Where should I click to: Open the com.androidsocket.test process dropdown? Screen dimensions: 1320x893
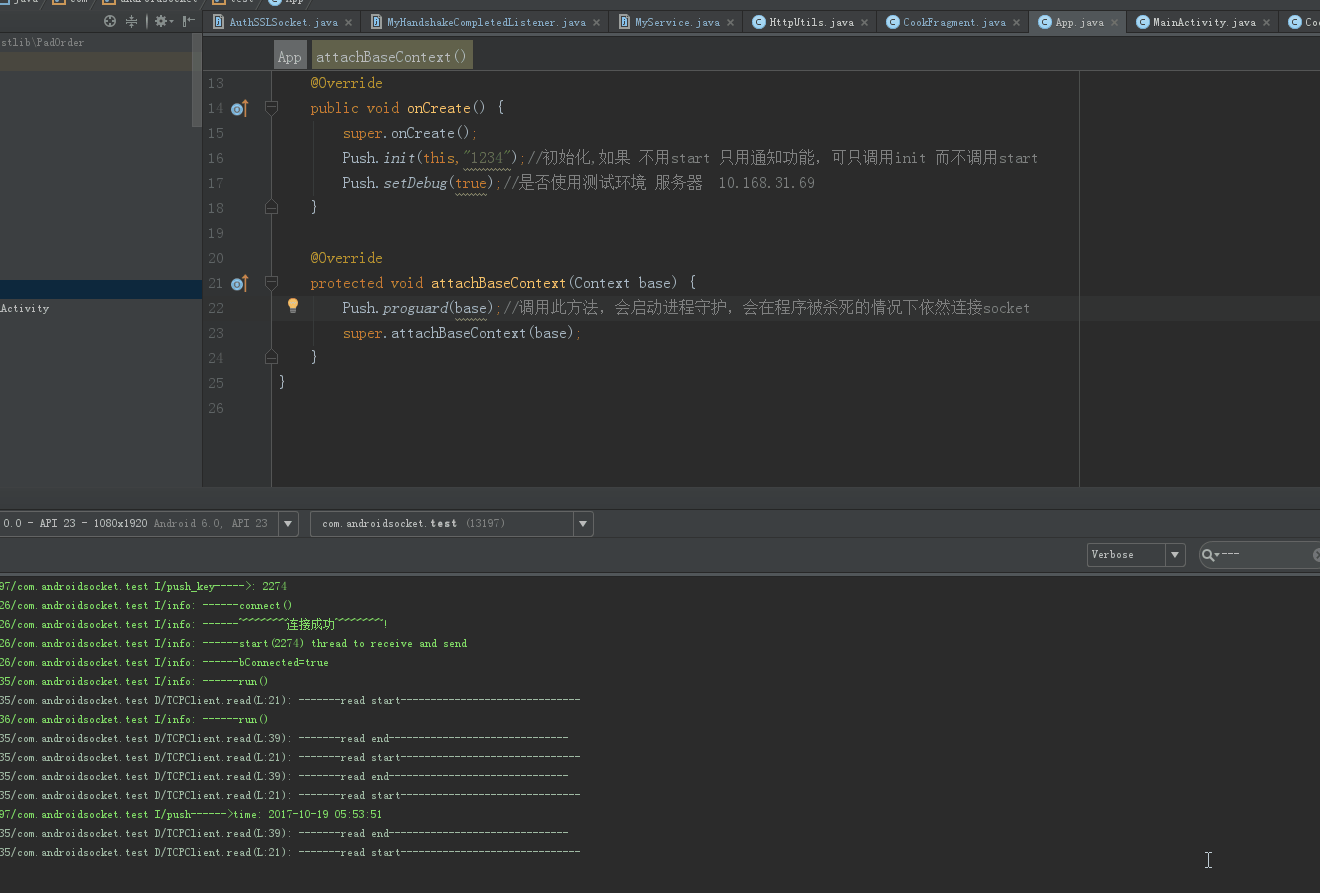[x=583, y=524]
